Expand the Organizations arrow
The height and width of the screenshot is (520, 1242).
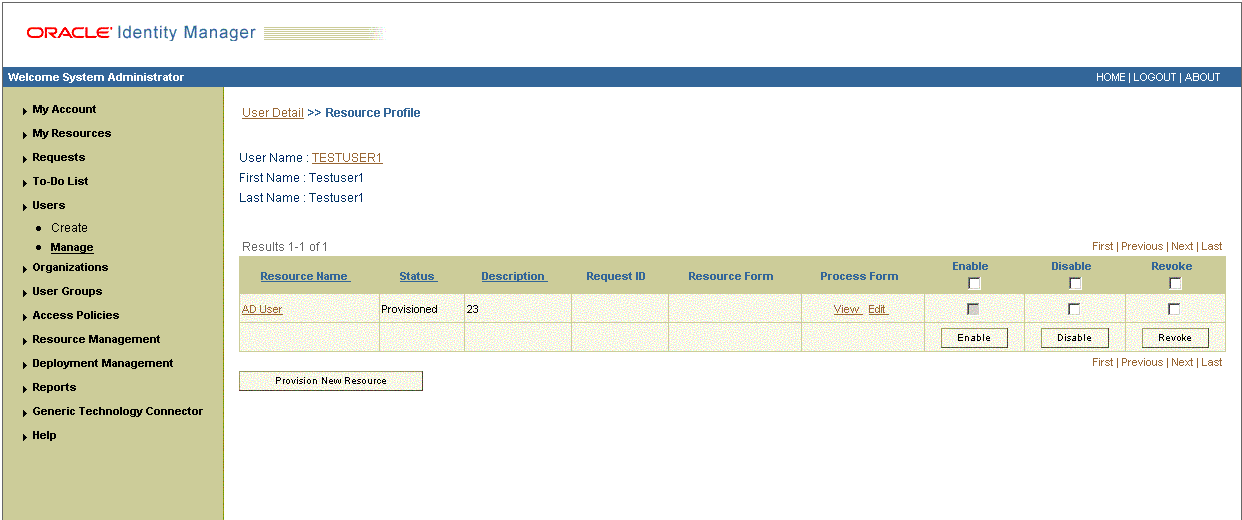(24, 269)
